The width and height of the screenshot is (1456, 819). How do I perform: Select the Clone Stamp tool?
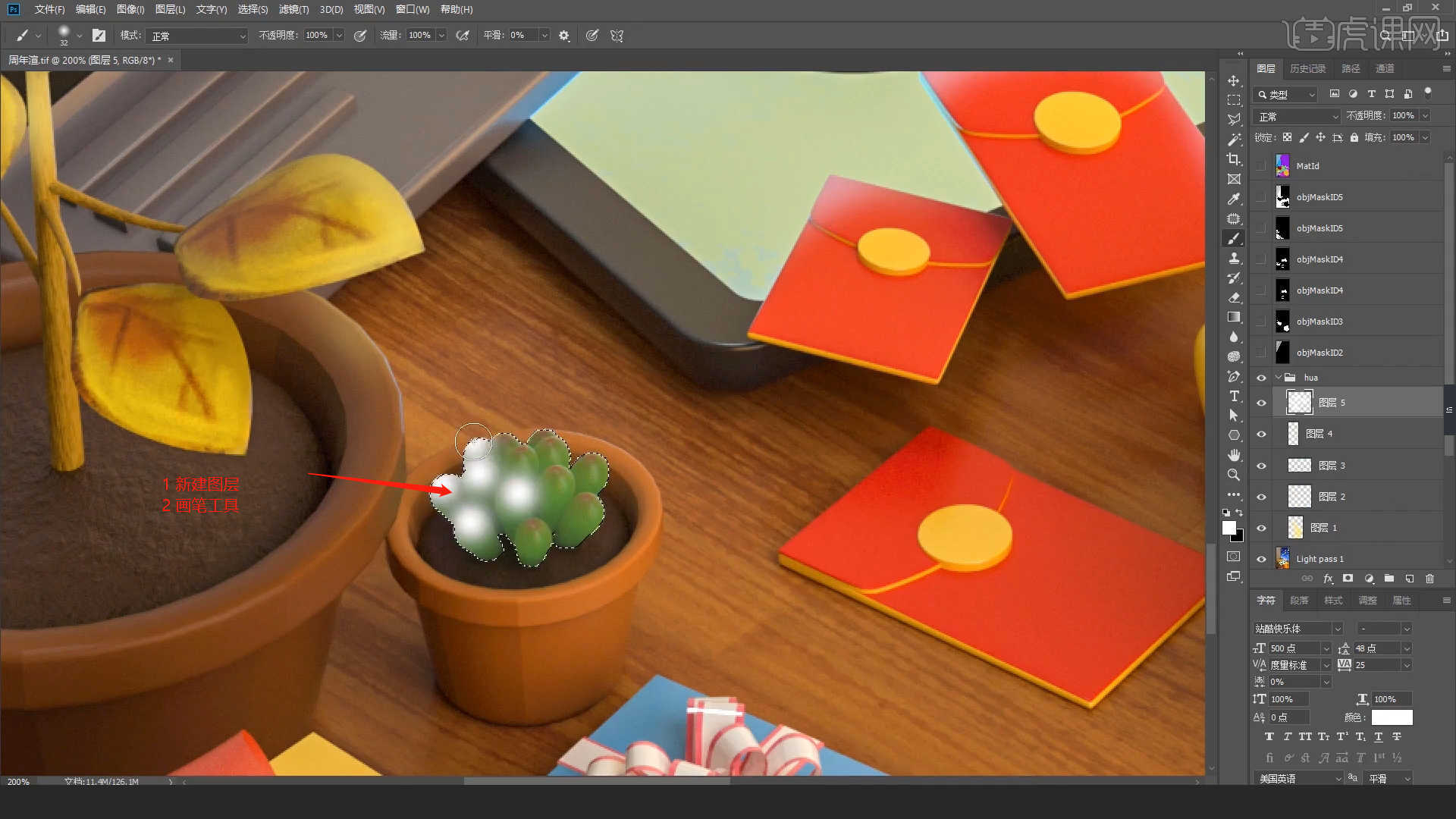click(1234, 258)
